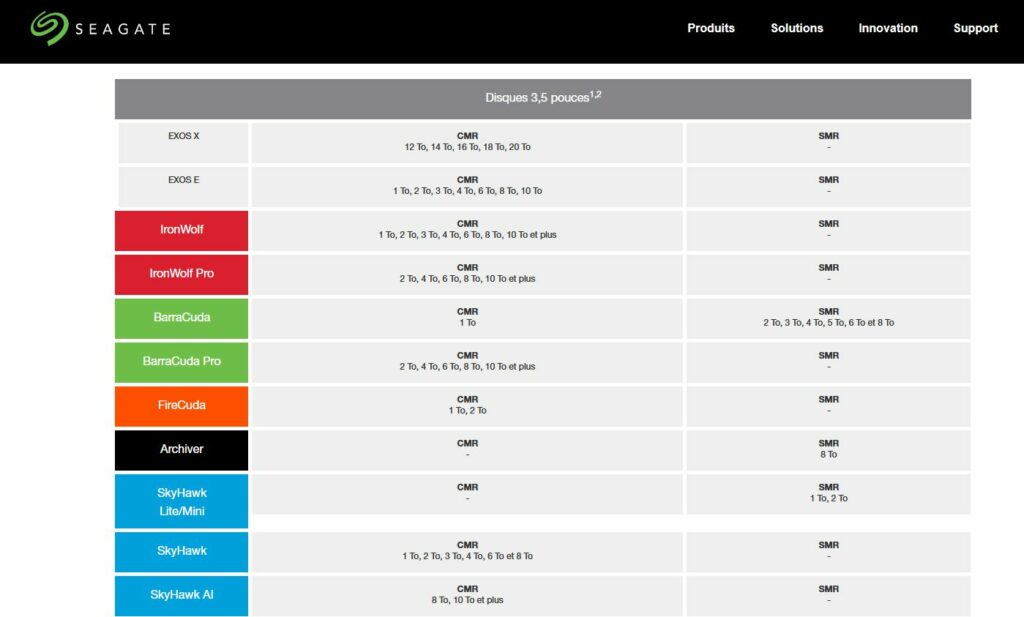This screenshot has width=1024, height=617.
Task: Click EXOS E CMR capacities '1 To, 2 To, 3 To, 4 To, 6 To, 8 To, 10 To'
Action: pyautogui.click(x=468, y=191)
